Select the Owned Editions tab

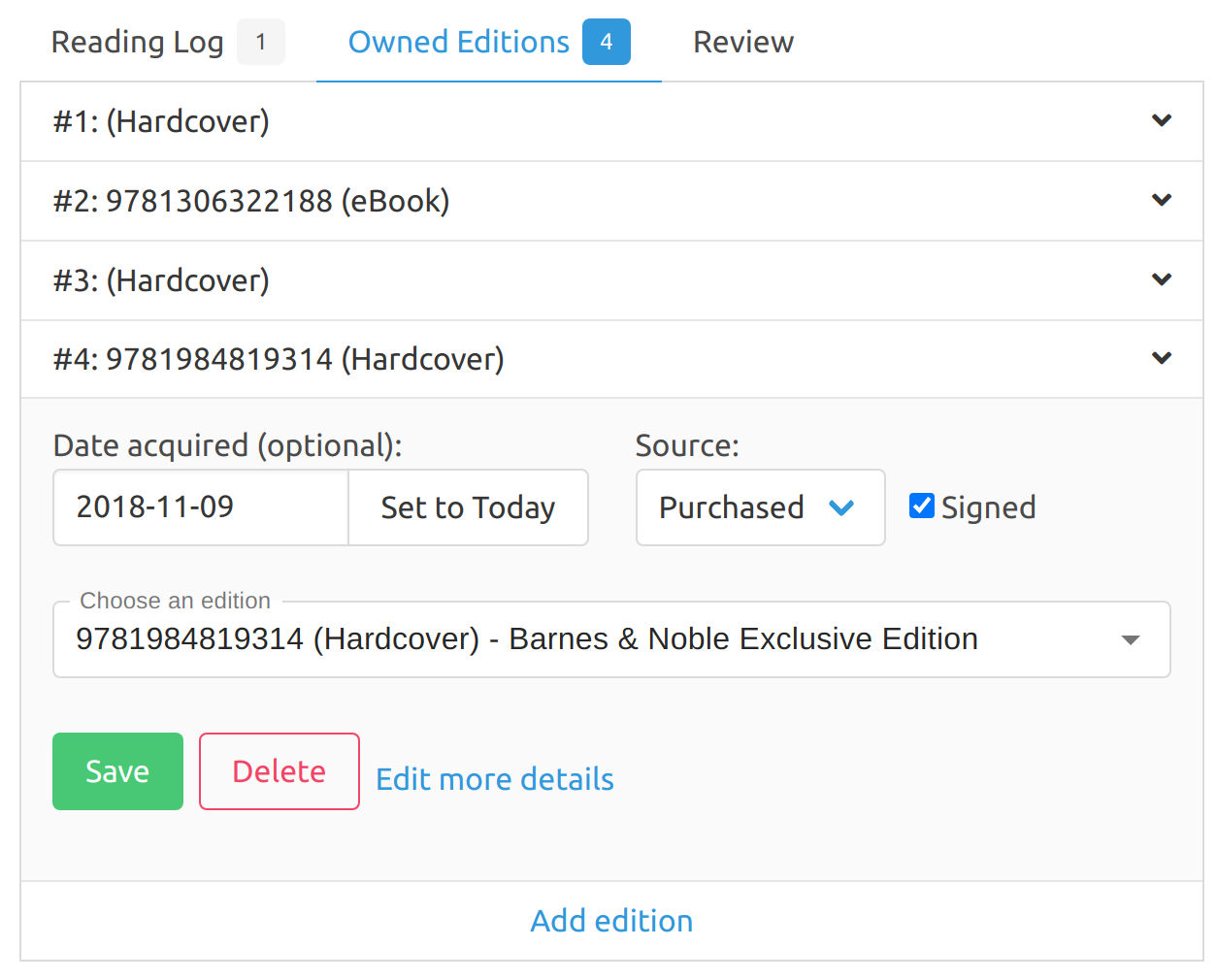(458, 43)
